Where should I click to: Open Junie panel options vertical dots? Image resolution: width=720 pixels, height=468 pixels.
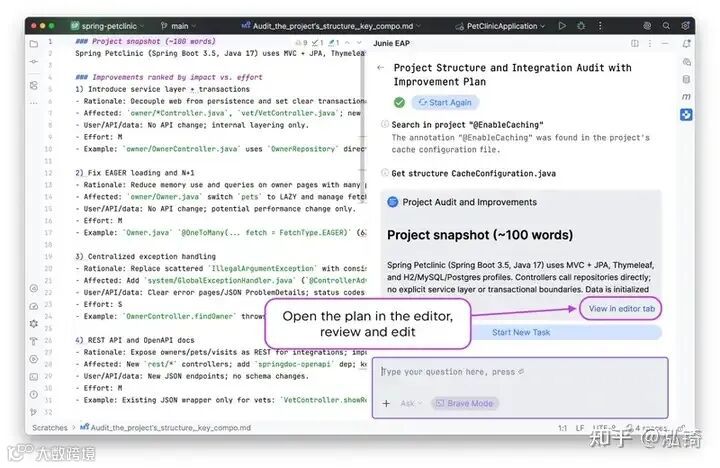point(650,43)
